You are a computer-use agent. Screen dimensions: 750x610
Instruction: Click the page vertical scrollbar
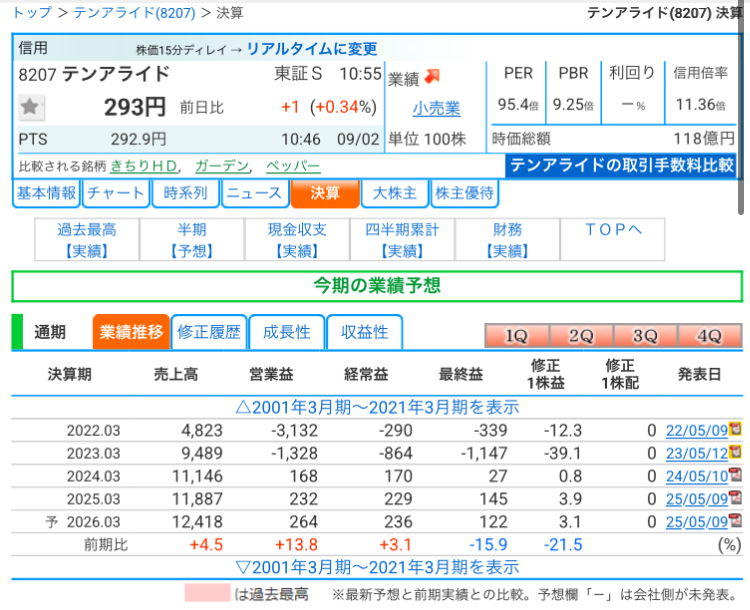[741, 110]
